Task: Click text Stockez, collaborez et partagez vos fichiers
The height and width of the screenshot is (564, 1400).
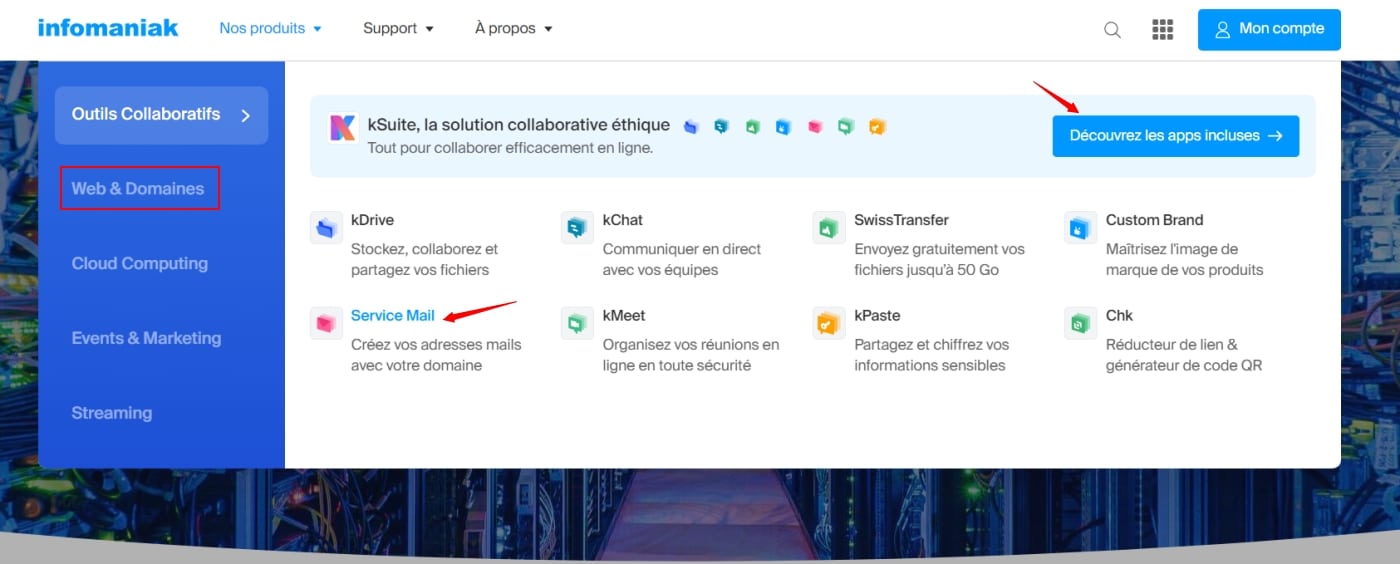Action: coord(425,259)
